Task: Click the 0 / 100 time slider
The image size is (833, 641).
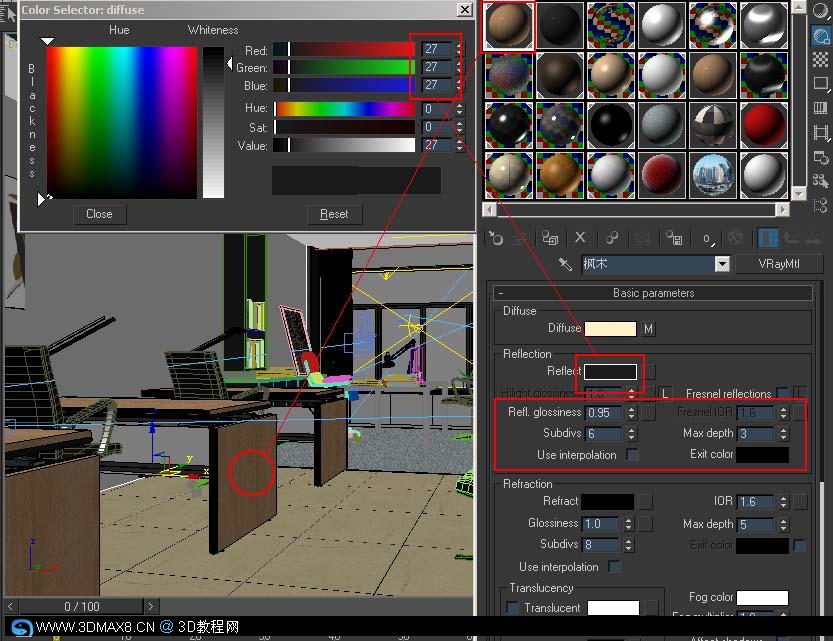Action: (81, 606)
